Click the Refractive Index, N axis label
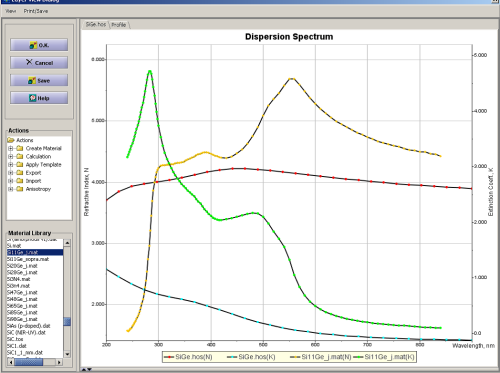 86,192
